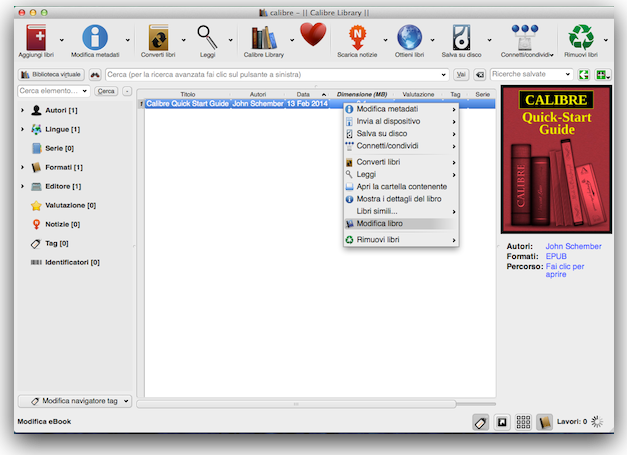The image size is (627, 455).
Task: Open the Converti libri dropdown arrow
Action: point(184,40)
